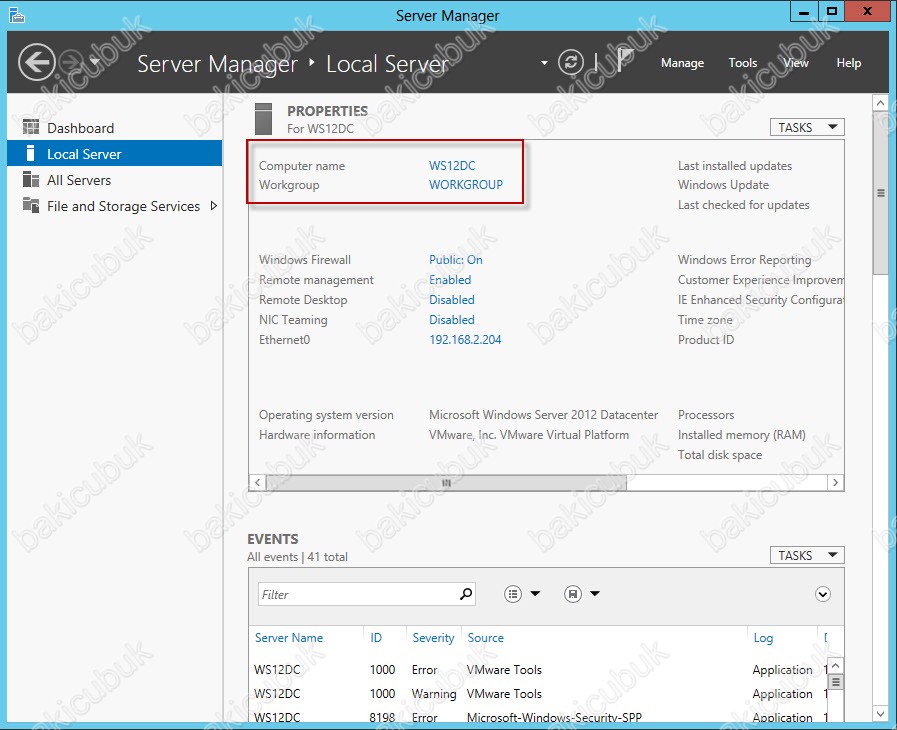Click the Remote management Enabled link
Image resolution: width=897 pixels, height=730 pixels.
[x=450, y=280]
